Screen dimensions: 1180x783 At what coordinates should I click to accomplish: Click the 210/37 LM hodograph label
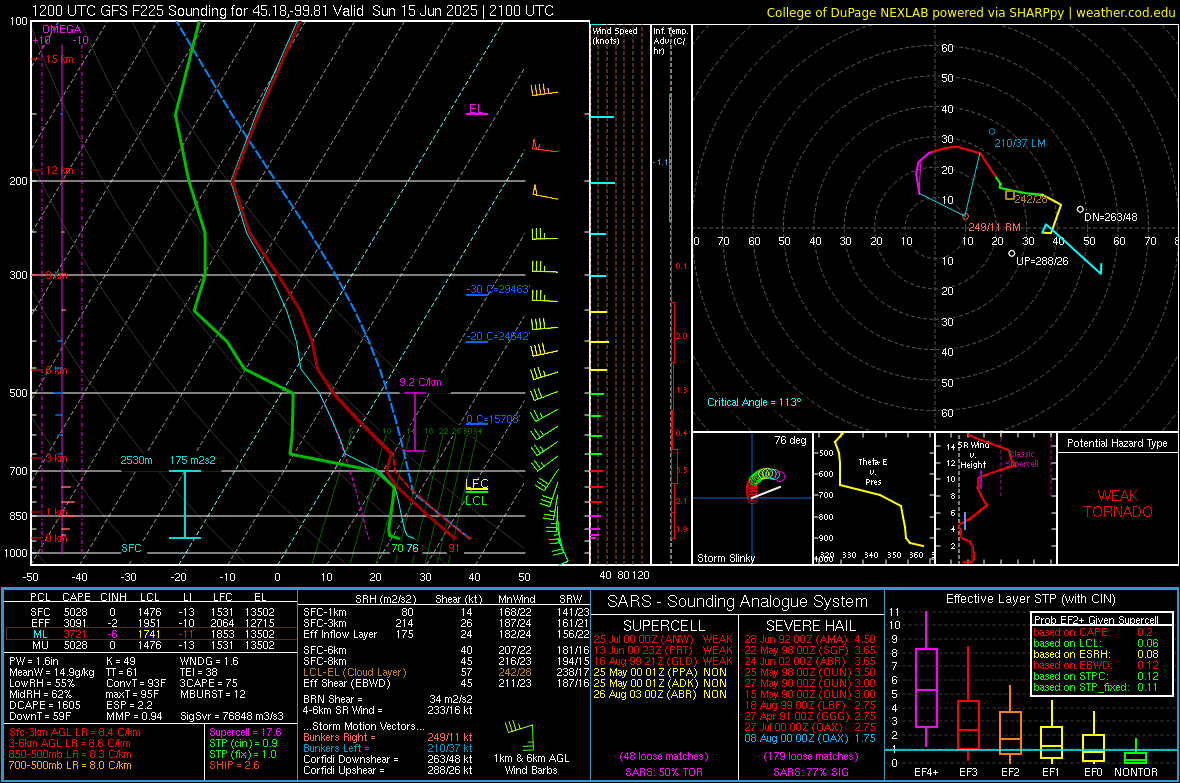1020,143
